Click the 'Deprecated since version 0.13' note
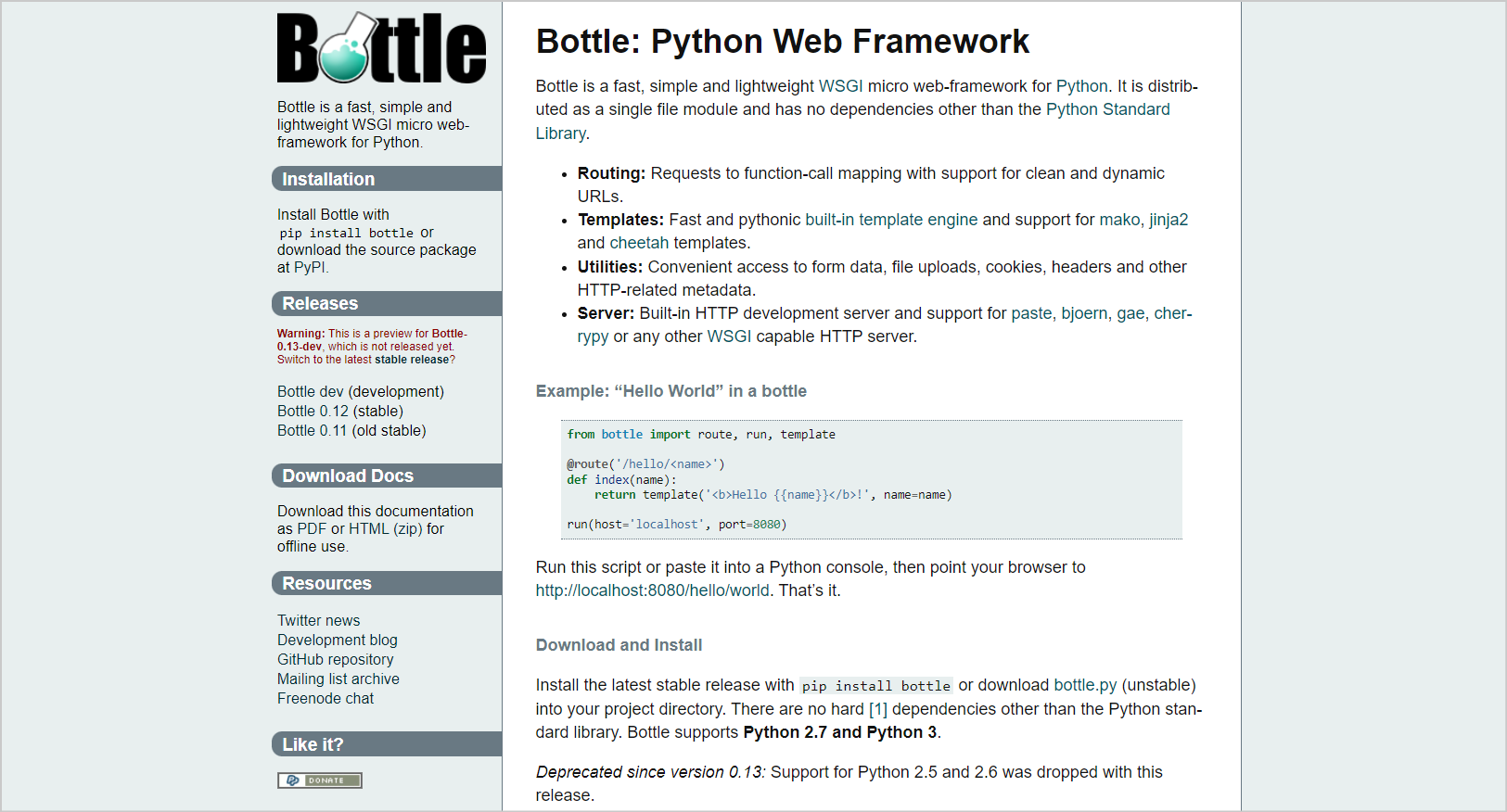Viewport: 1507px width, 812px height. point(651,772)
